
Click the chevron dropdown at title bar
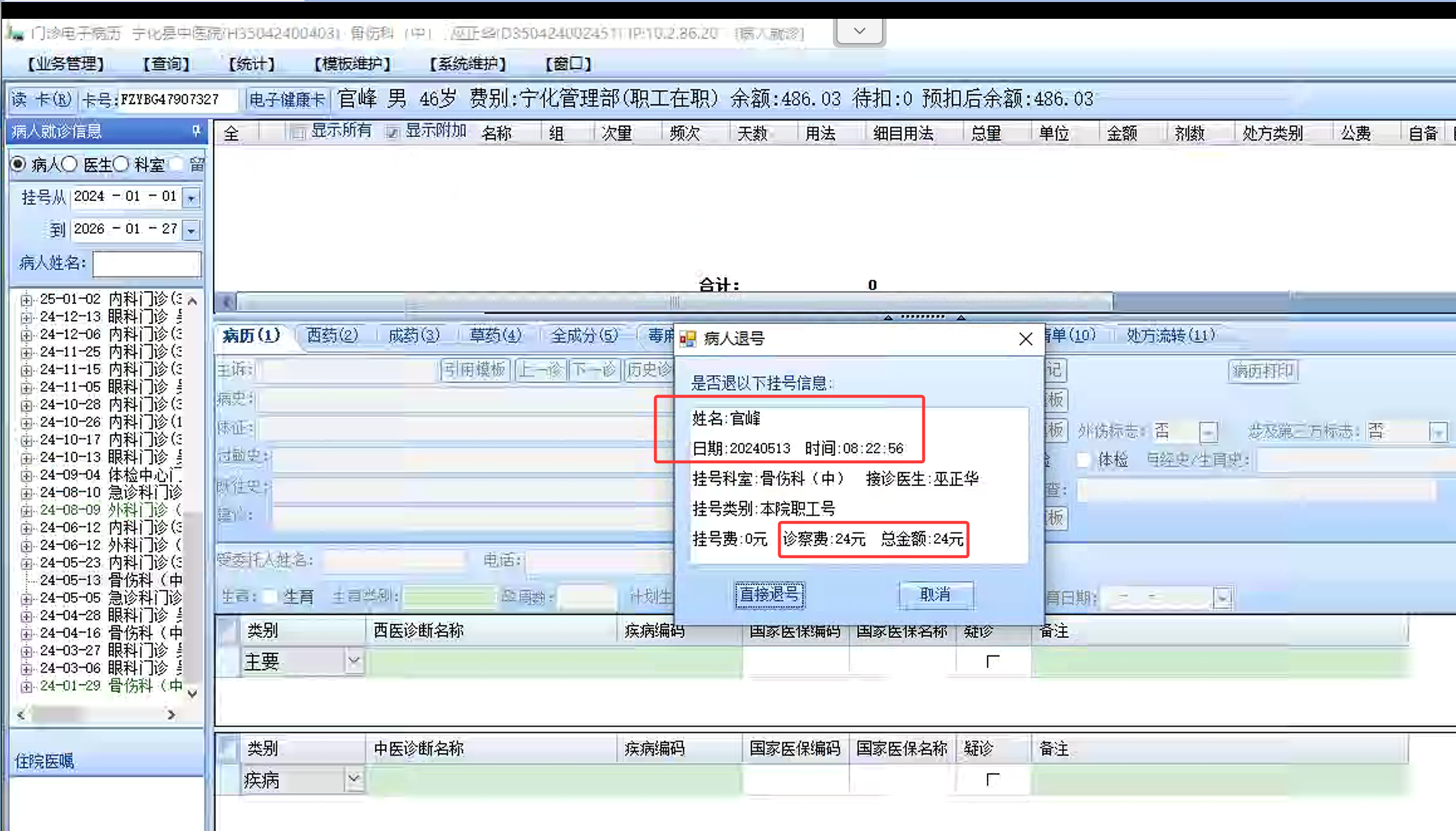859,32
